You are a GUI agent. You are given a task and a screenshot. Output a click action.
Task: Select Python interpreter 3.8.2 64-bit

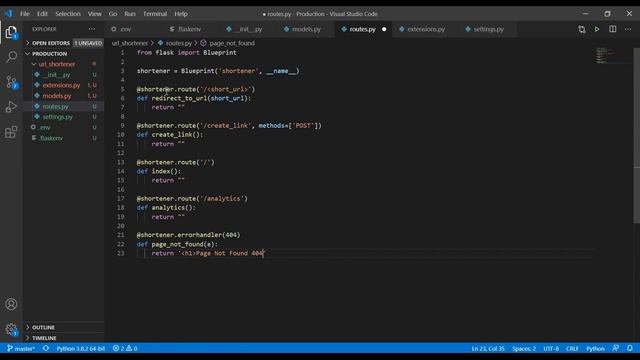[80, 348]
